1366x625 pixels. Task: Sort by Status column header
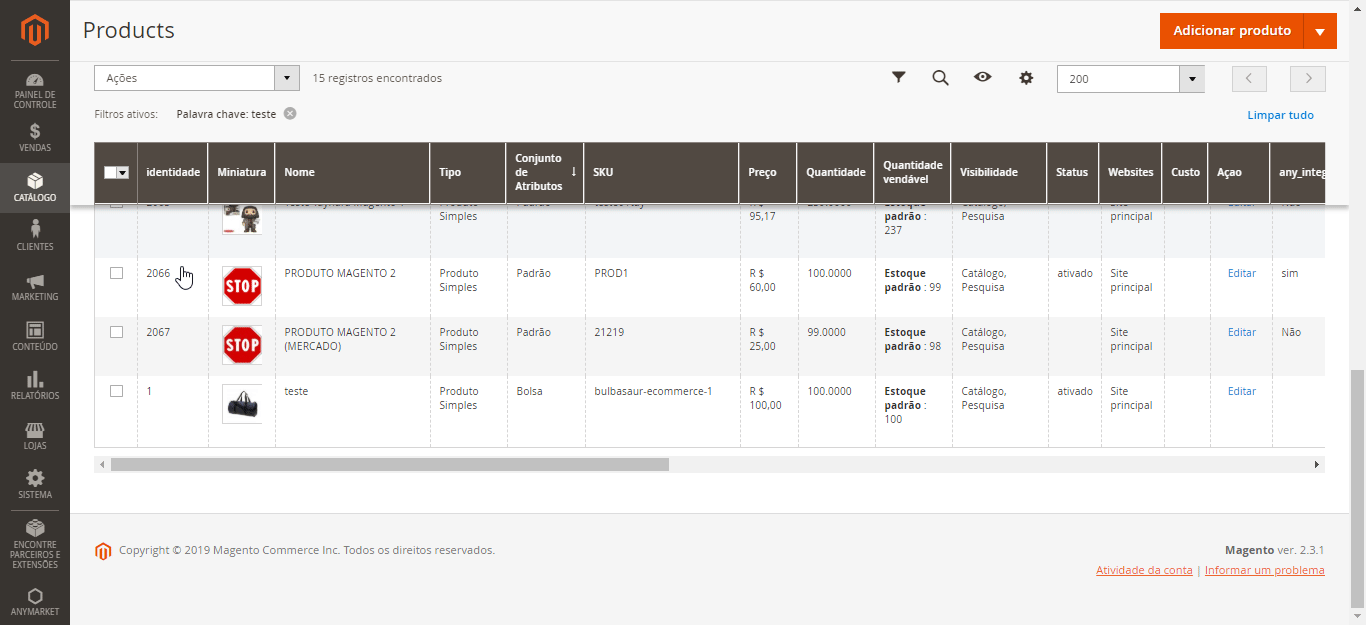tap(1072, 172)
